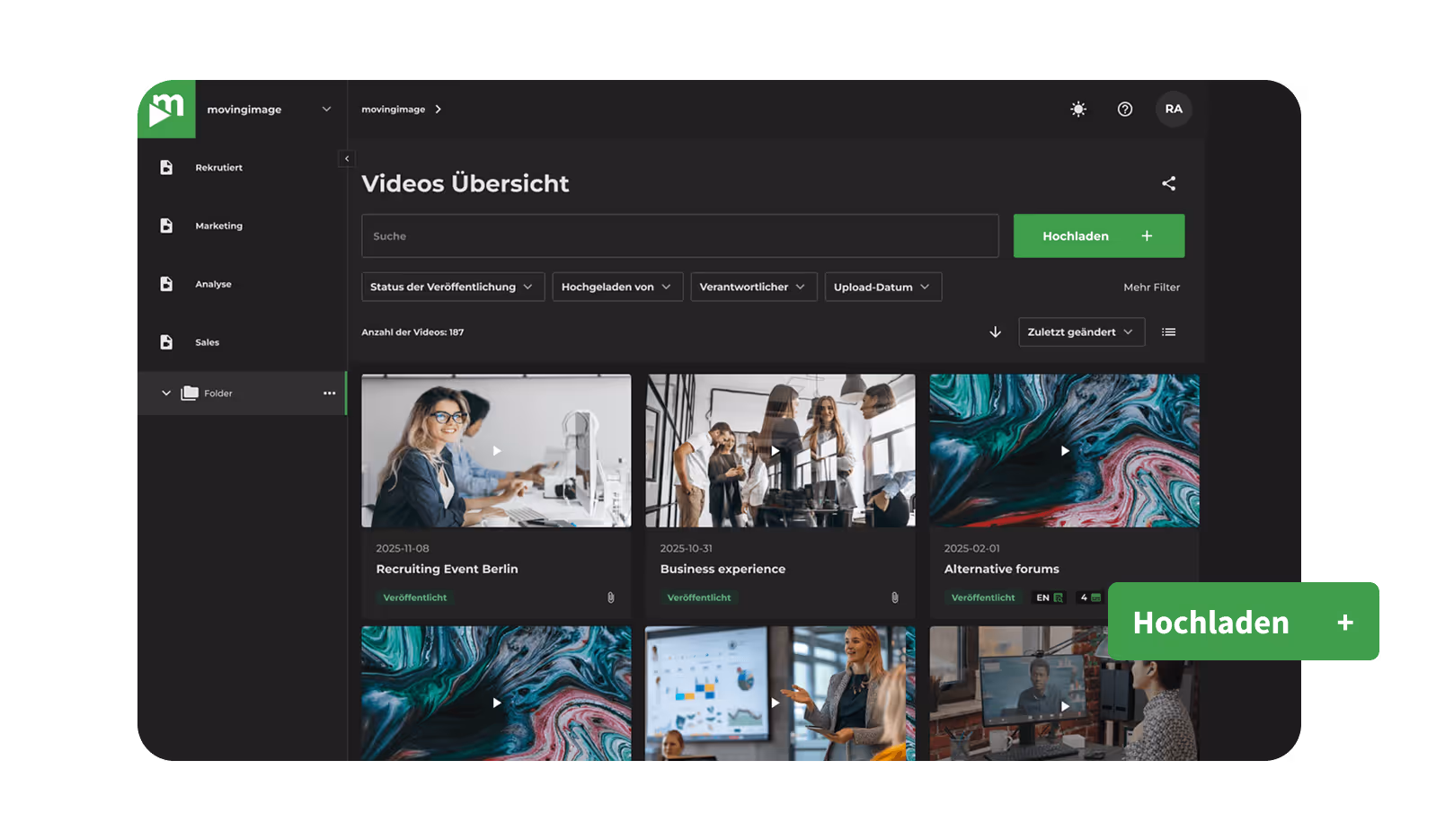Image resolution: width=1436 pixels, height=840 pixels.
Task: Click the EN subtitle badge on Alternative forums
Action: (1049, 597)
